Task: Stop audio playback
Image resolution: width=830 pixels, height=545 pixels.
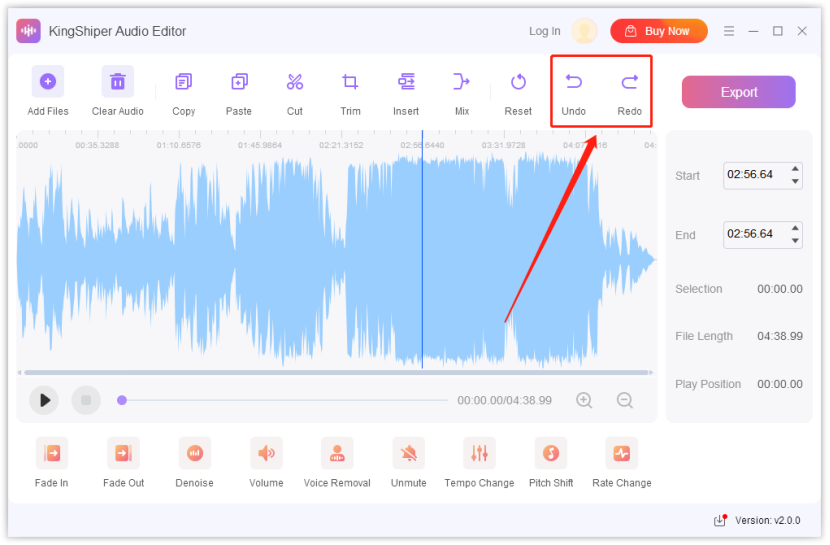Action: [x=86, y=401]
